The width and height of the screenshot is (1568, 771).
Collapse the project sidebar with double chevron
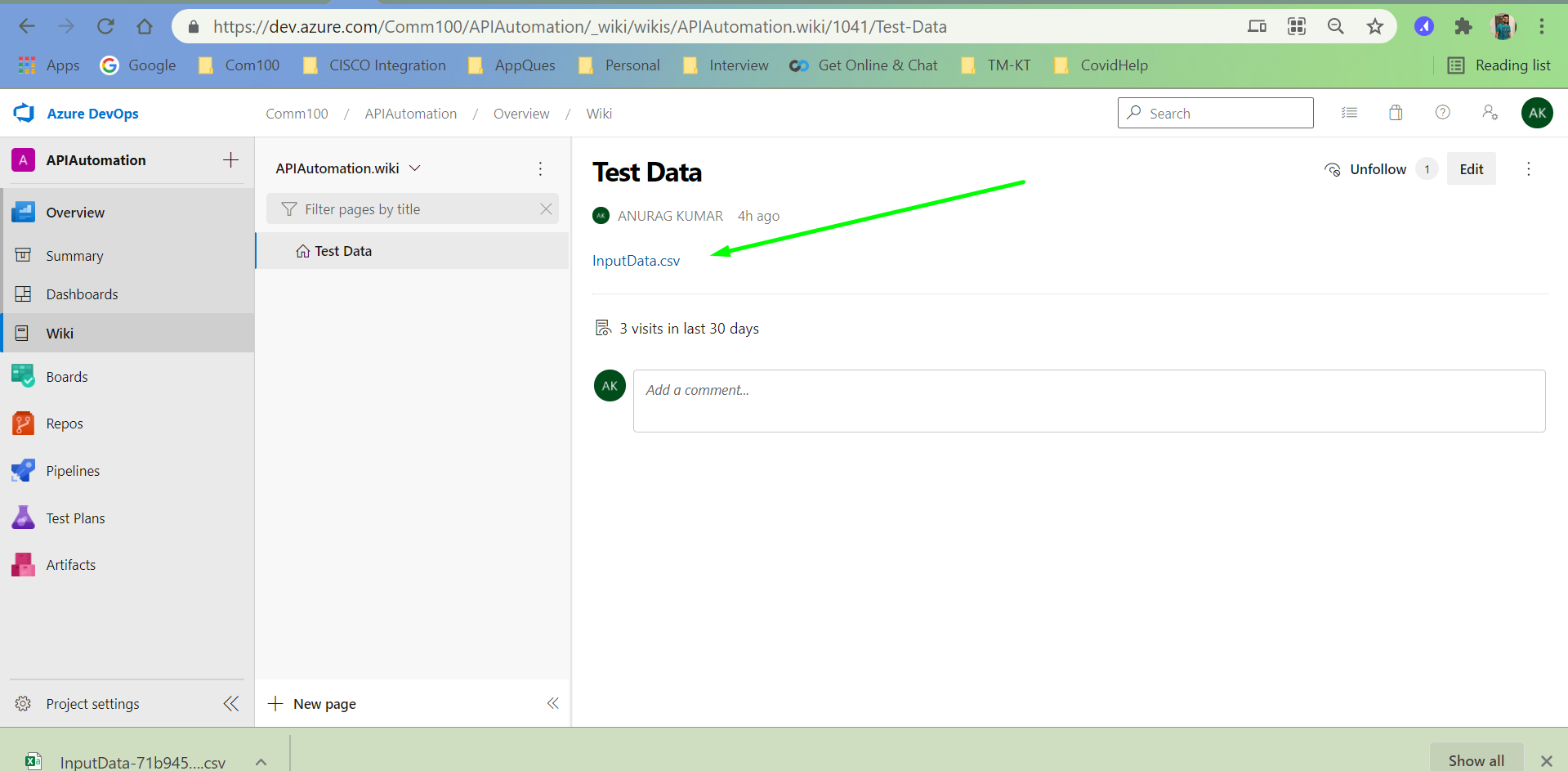(230, 703)
